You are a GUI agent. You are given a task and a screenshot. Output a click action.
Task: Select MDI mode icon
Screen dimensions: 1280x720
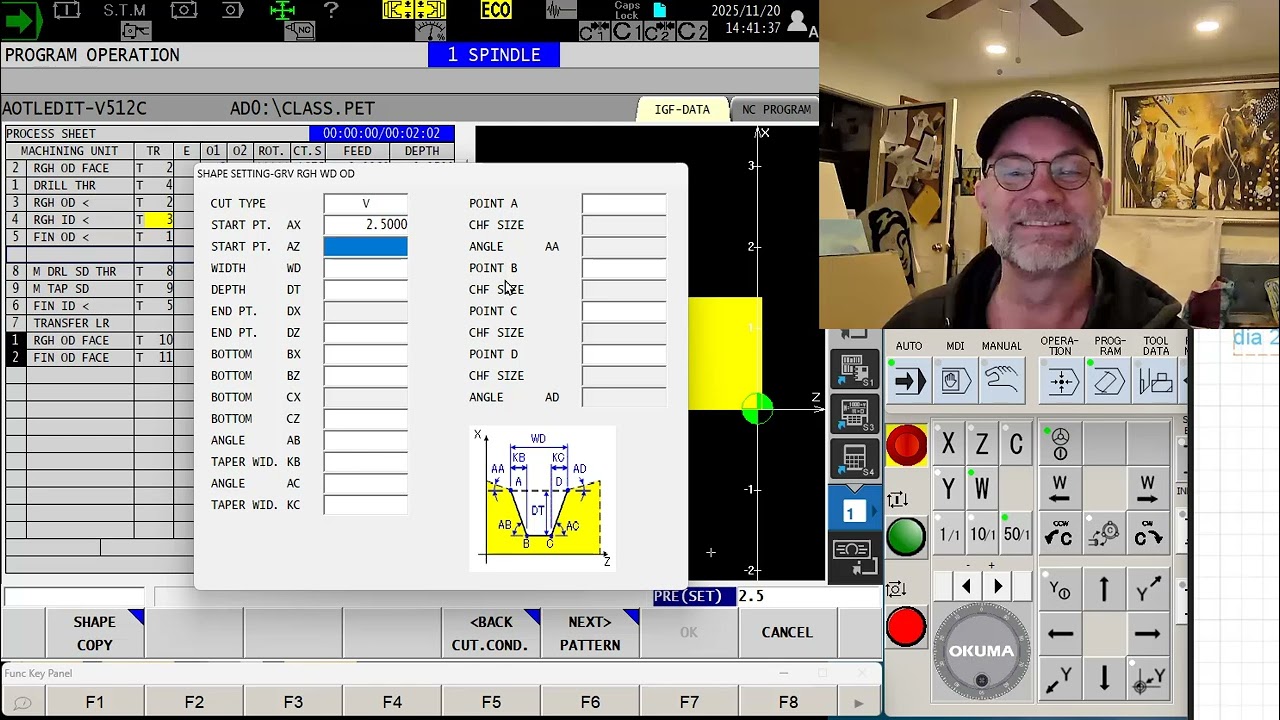click(956, 381)
